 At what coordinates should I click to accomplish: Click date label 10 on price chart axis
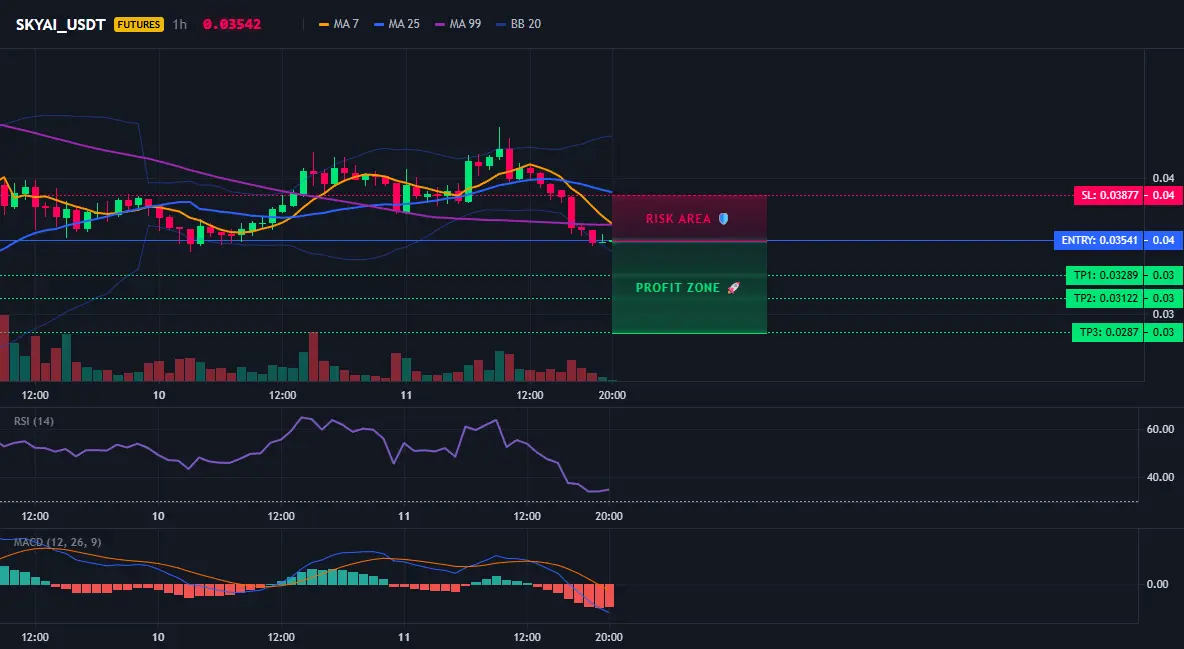pos(159,395)
